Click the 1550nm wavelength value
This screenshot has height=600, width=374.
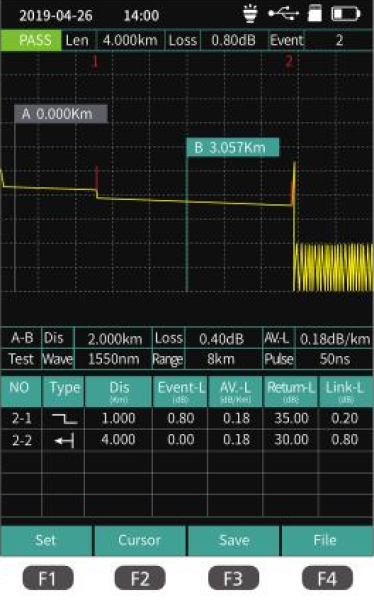(x=113, y=359)
